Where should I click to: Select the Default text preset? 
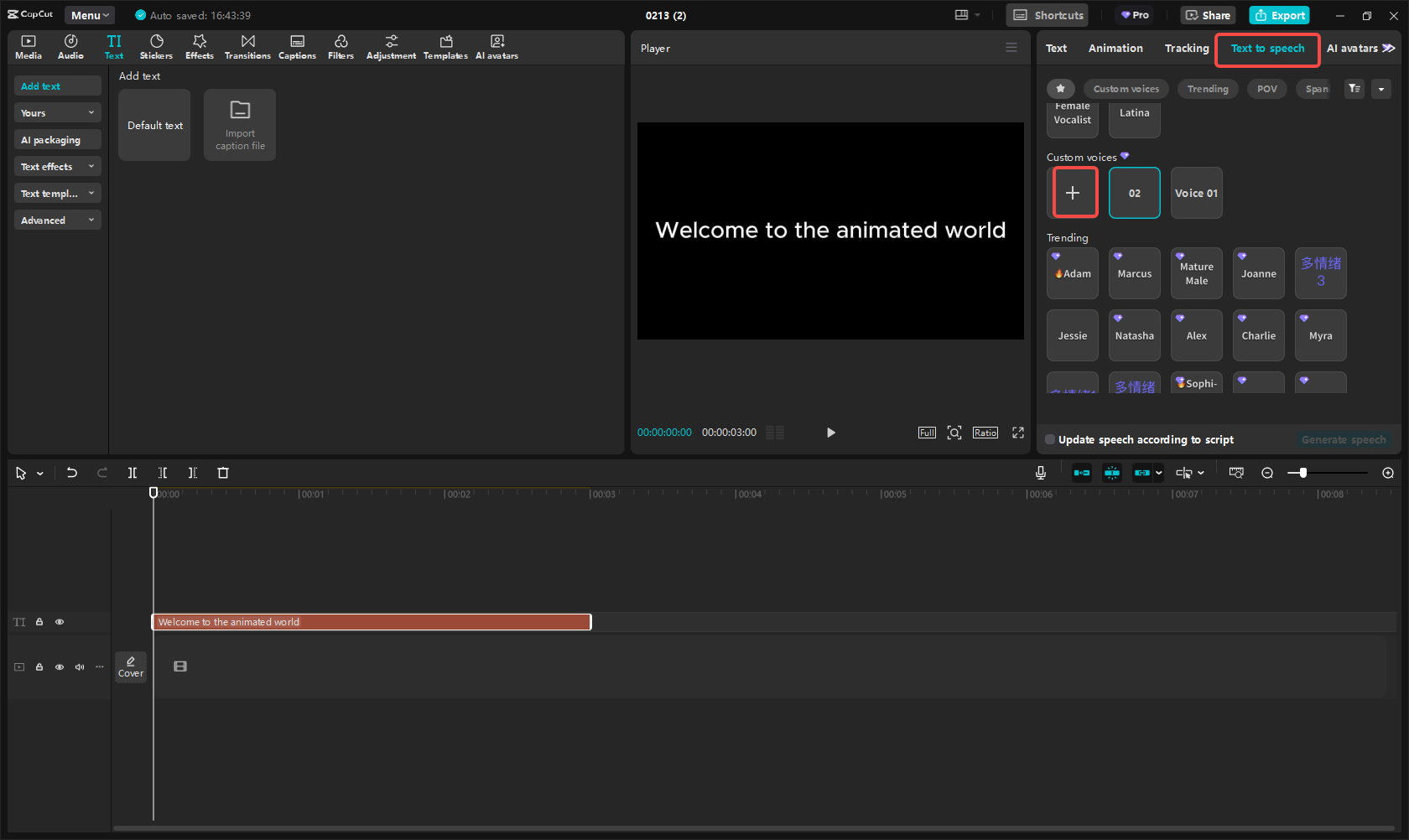tap(154, 125)
